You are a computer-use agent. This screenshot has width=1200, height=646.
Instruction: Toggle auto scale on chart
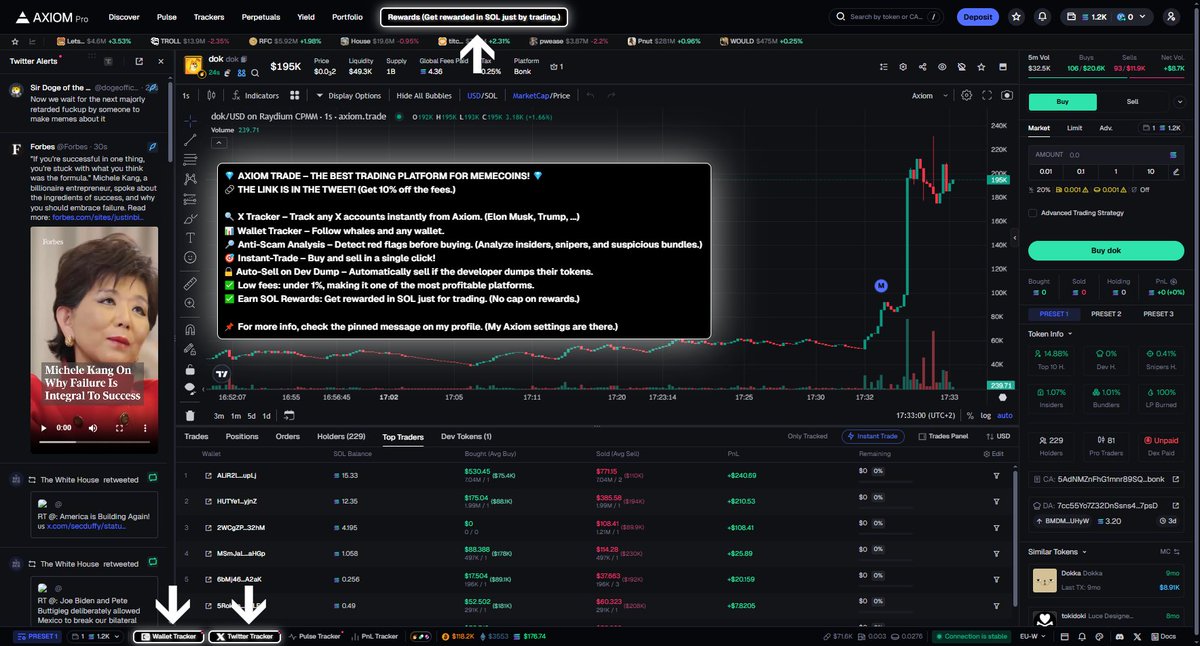click(x=1005, y=416)
